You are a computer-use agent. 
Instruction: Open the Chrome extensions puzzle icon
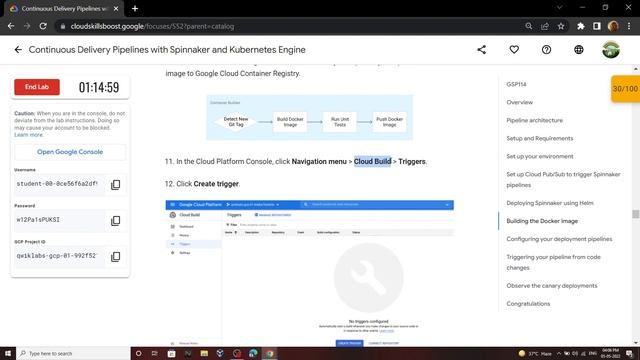580,26
